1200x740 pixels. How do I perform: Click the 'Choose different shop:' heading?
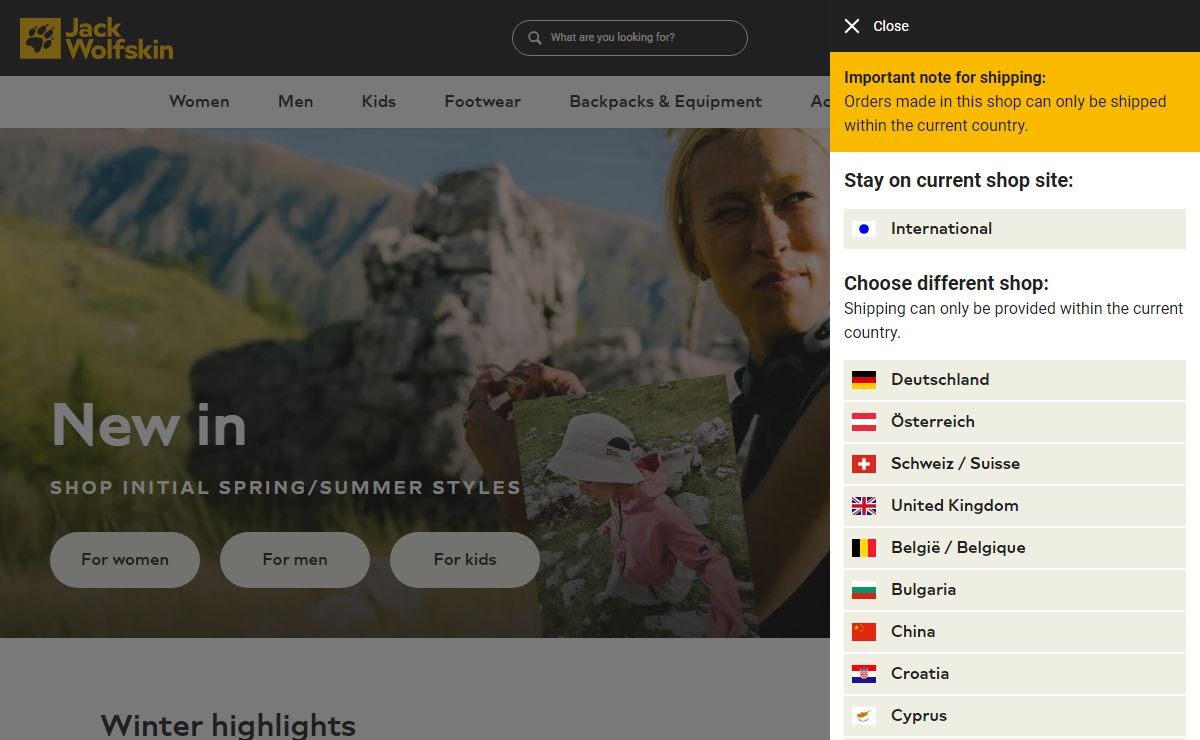pos(946,283)
